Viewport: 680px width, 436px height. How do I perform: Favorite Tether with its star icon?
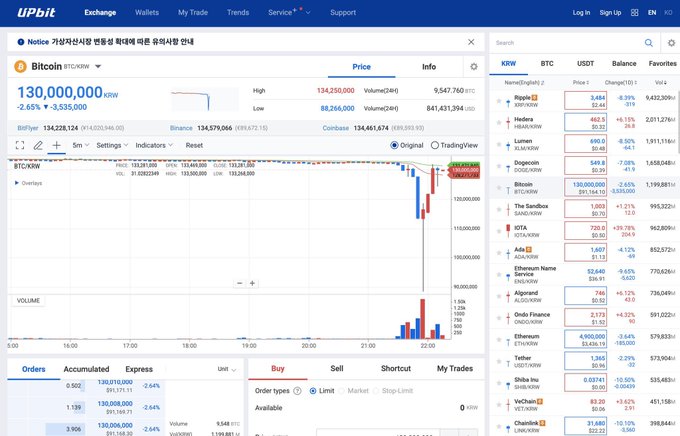[x=499, y=361]
